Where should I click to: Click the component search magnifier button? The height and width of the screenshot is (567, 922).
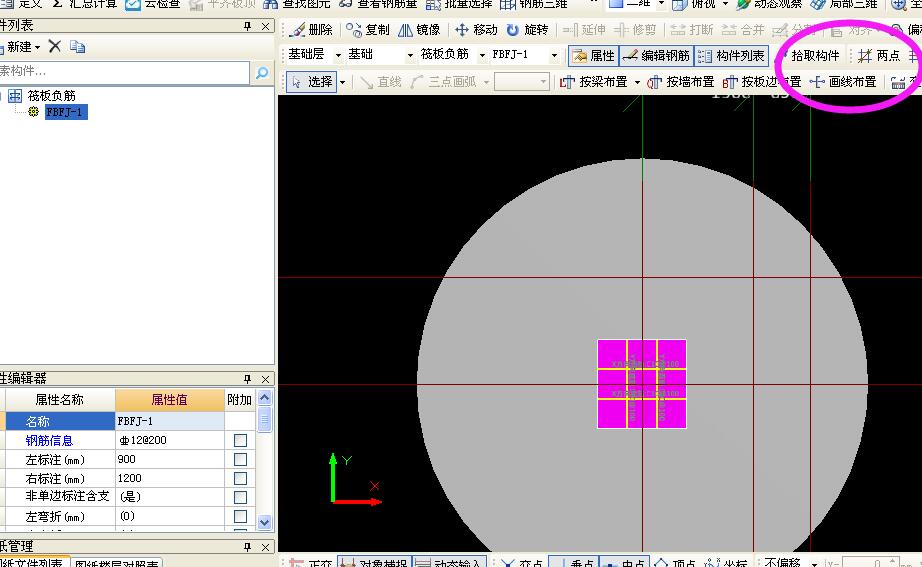[262, 72]
